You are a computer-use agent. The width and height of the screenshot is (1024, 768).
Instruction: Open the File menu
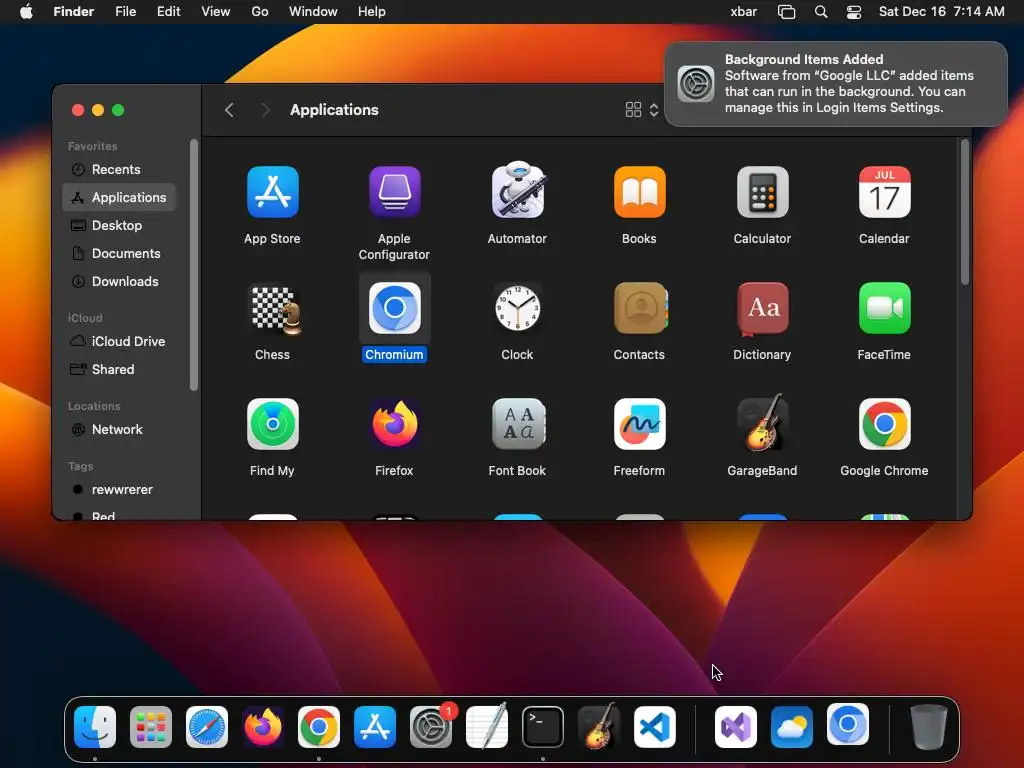coord(125,12)
